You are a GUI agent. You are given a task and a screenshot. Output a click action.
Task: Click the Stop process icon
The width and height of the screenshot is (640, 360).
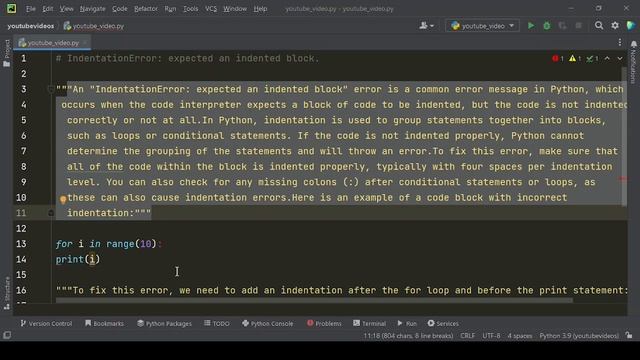click(x=578, y=26)
